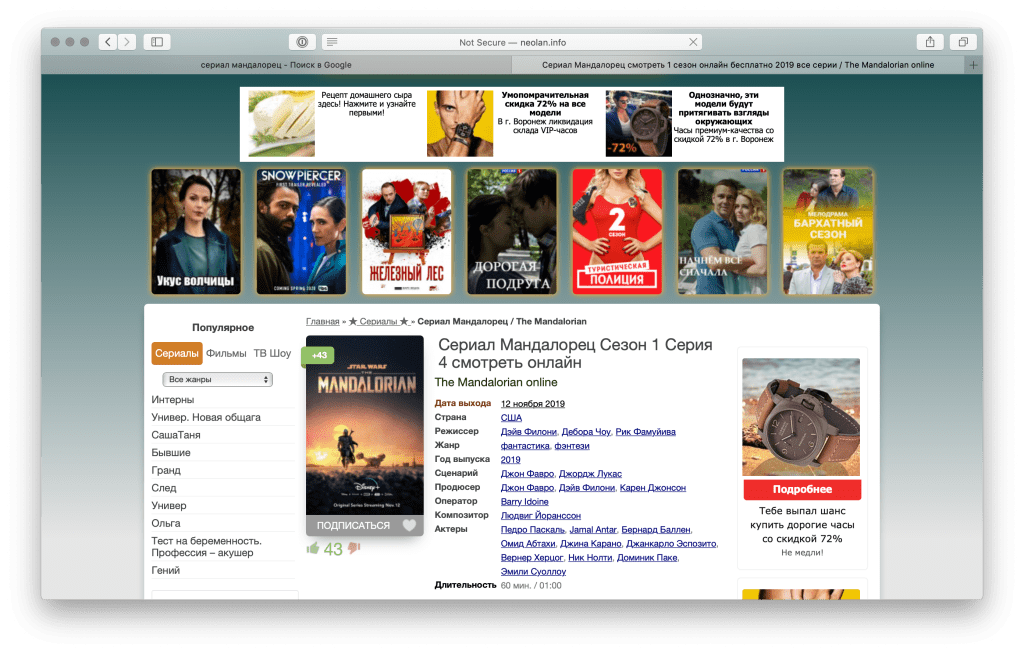
Task: Add a new tab with plus button
Action: tap(973, 65)
